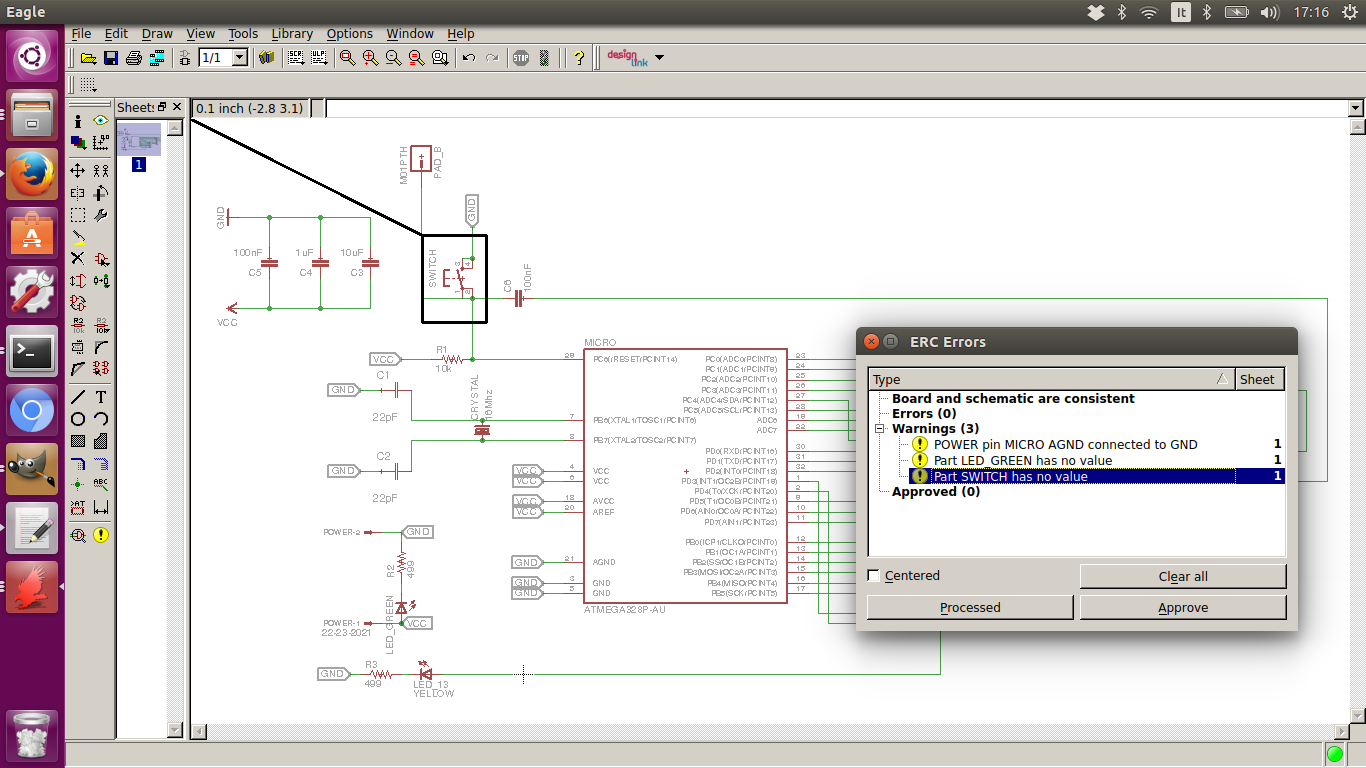The image size is (1366, 768).
Task: Click the Save floppy disk icon
Action: pos(111,58)
